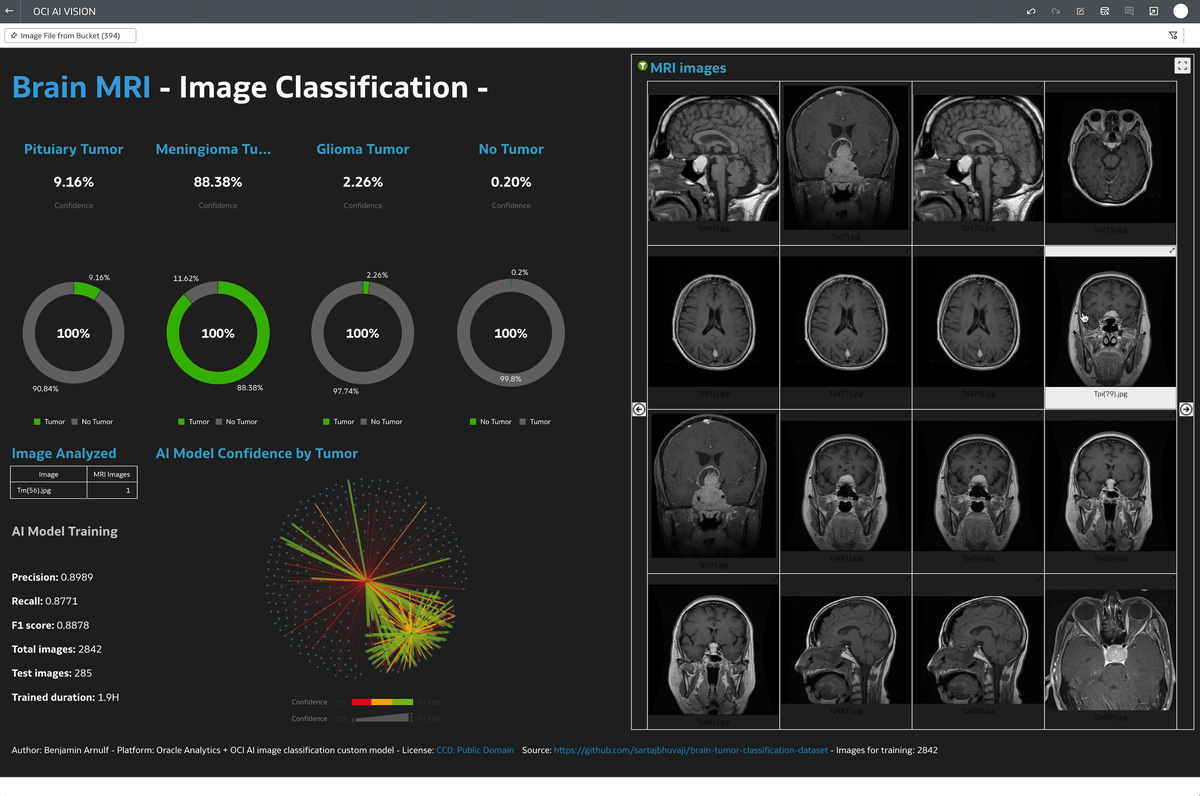This screenshot has width=1200, height=796.
Task: Open the CC0: Public Domain license link
Action: (475, 749)
